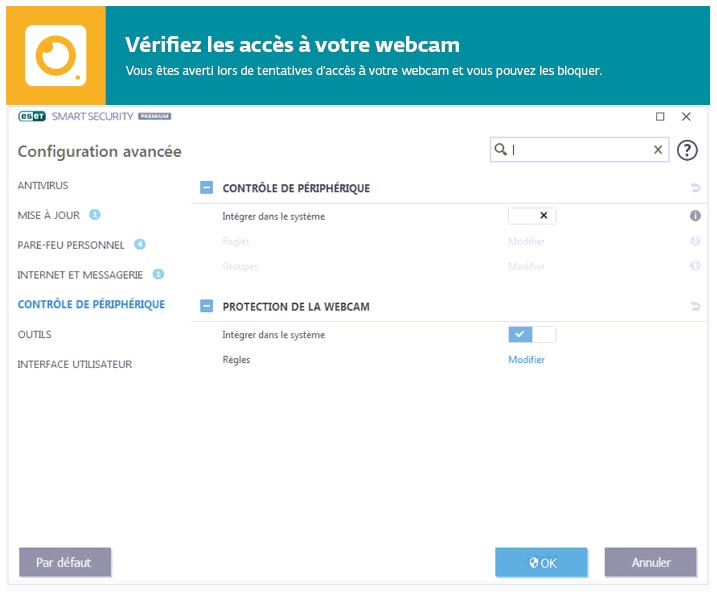Select Internet et messagerie category
Viewport: 717px width, 599px height.
click(x=80, y=275)
